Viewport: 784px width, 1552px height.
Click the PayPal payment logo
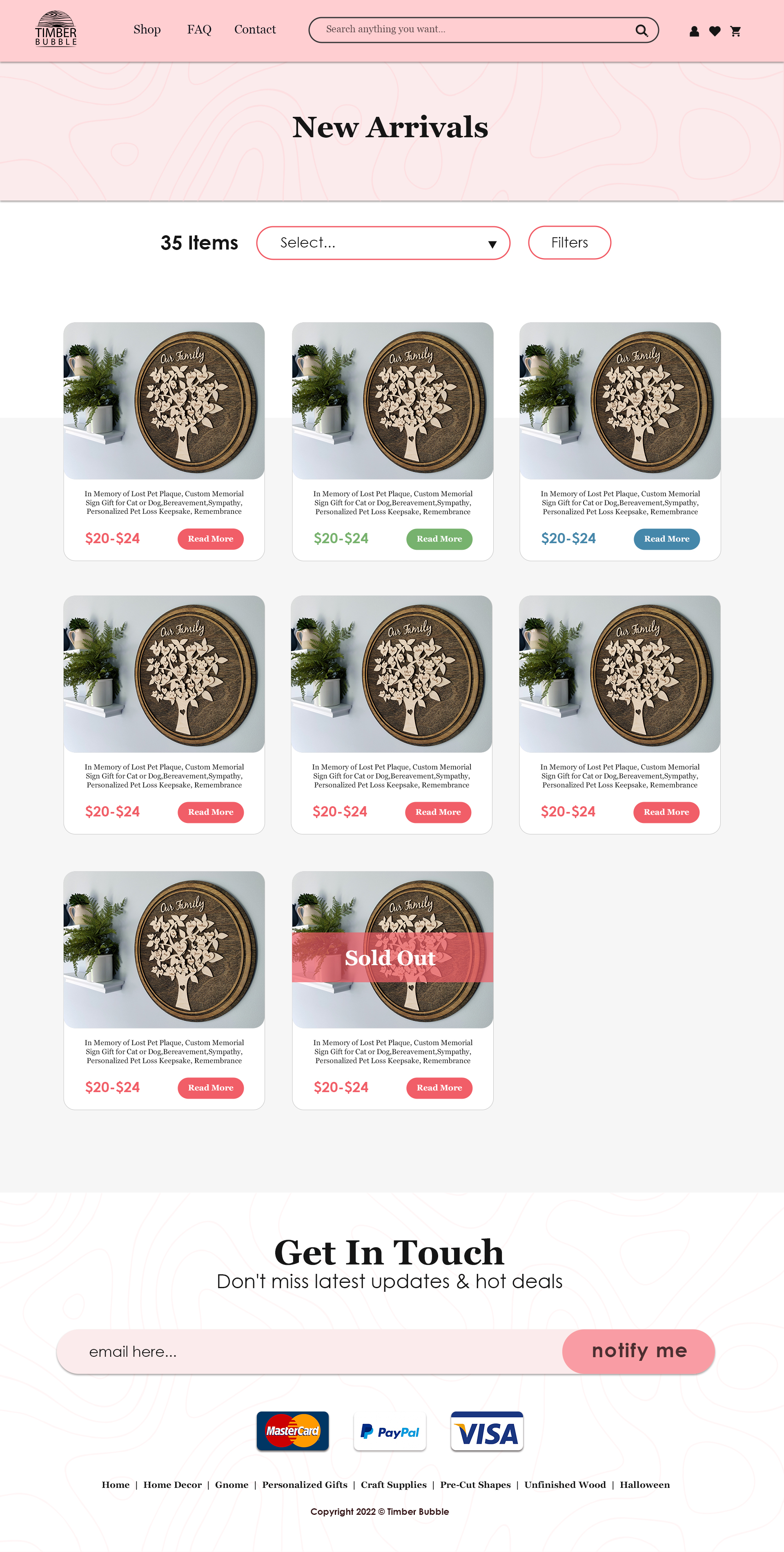pyautogui.click(x=390, y=1432)
